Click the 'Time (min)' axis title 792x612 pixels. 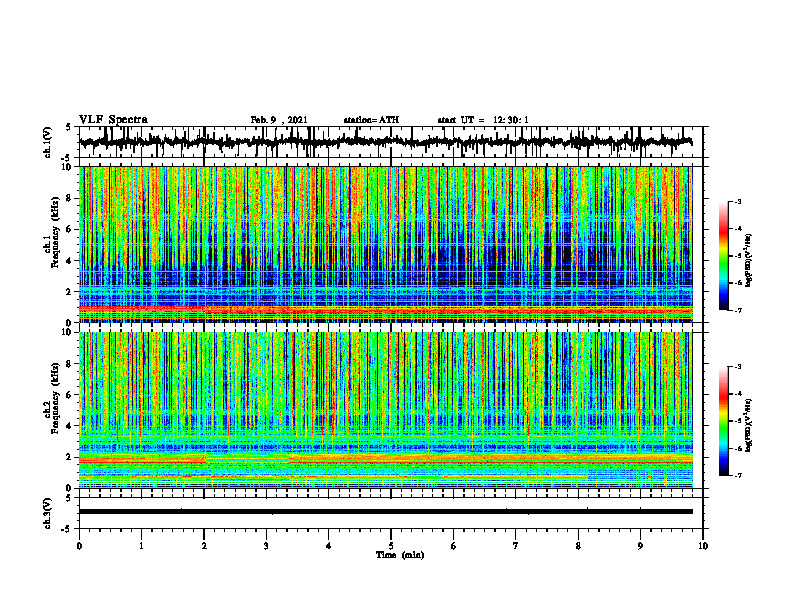coord(400,555)
